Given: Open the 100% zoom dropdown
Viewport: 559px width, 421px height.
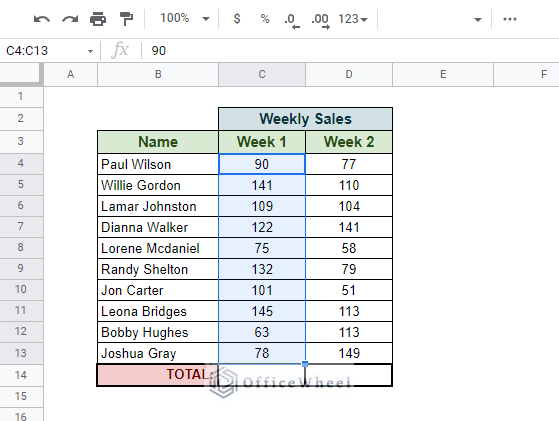Looking at the screenshot, I should (185, 18).
